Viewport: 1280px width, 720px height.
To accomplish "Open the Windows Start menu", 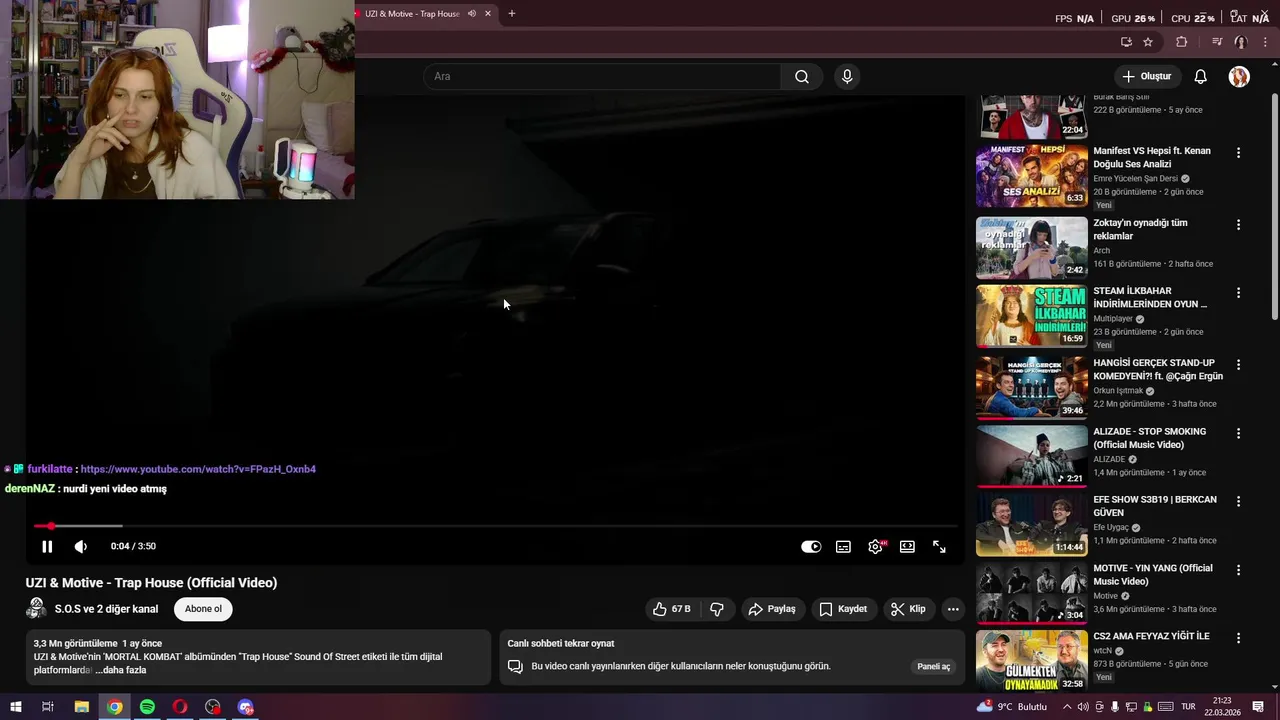I will (x=15, y=707).
